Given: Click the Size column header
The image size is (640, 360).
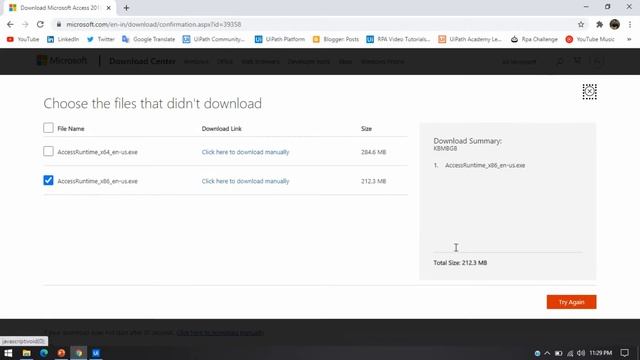Looking at the screenshot, I should pos(366,129).
